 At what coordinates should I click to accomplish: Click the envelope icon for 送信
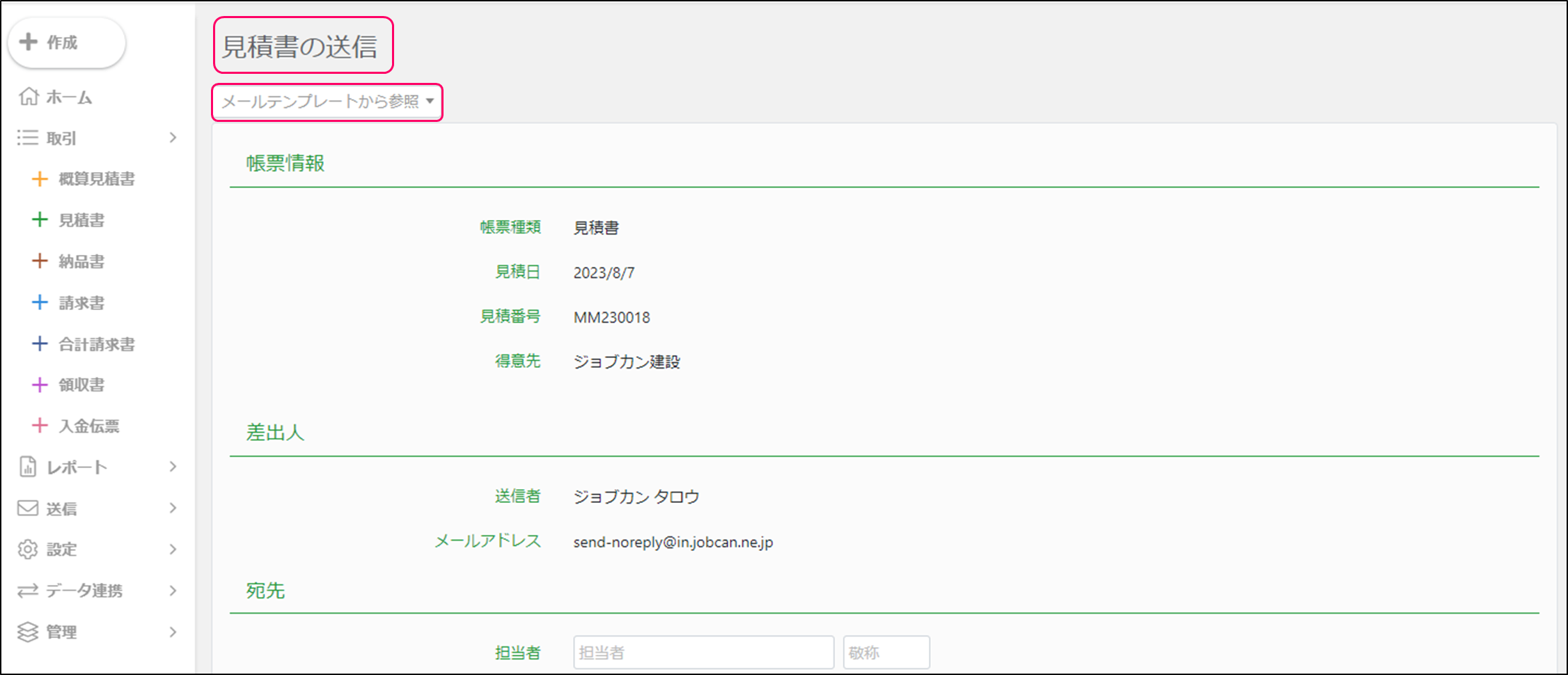28,509
